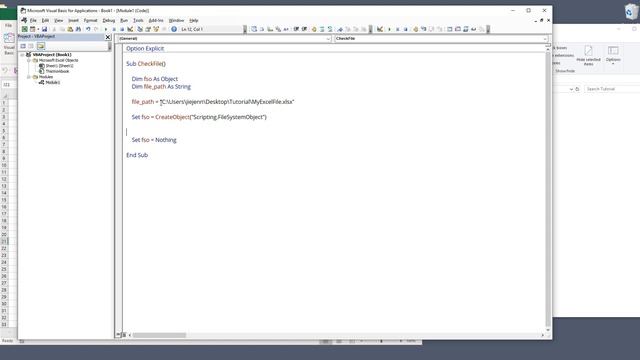This screenshot has width=640, height=360.
Task: Click the Reset stop icon in the Standard toolbar
Action: (122, 29)
